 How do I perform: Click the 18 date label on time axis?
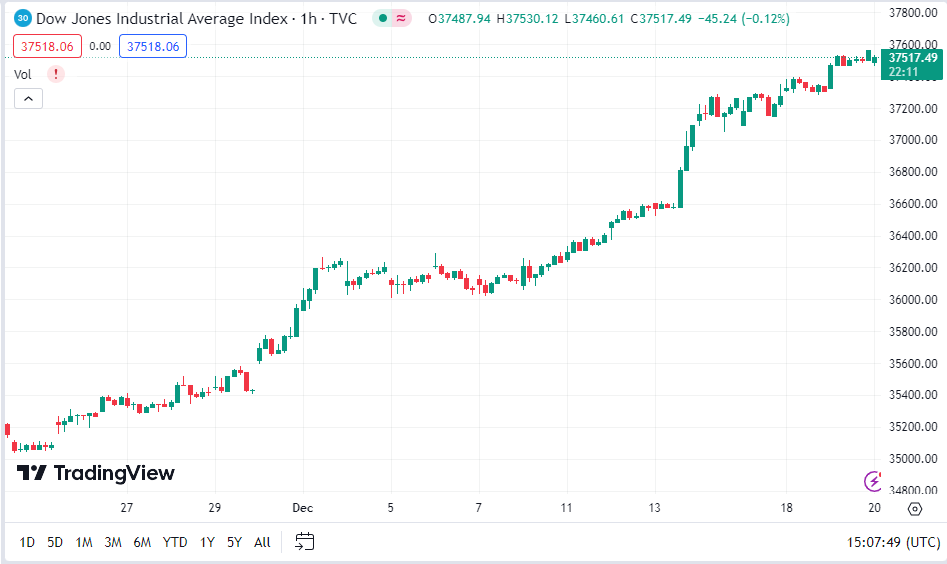(x=786, y=508)
